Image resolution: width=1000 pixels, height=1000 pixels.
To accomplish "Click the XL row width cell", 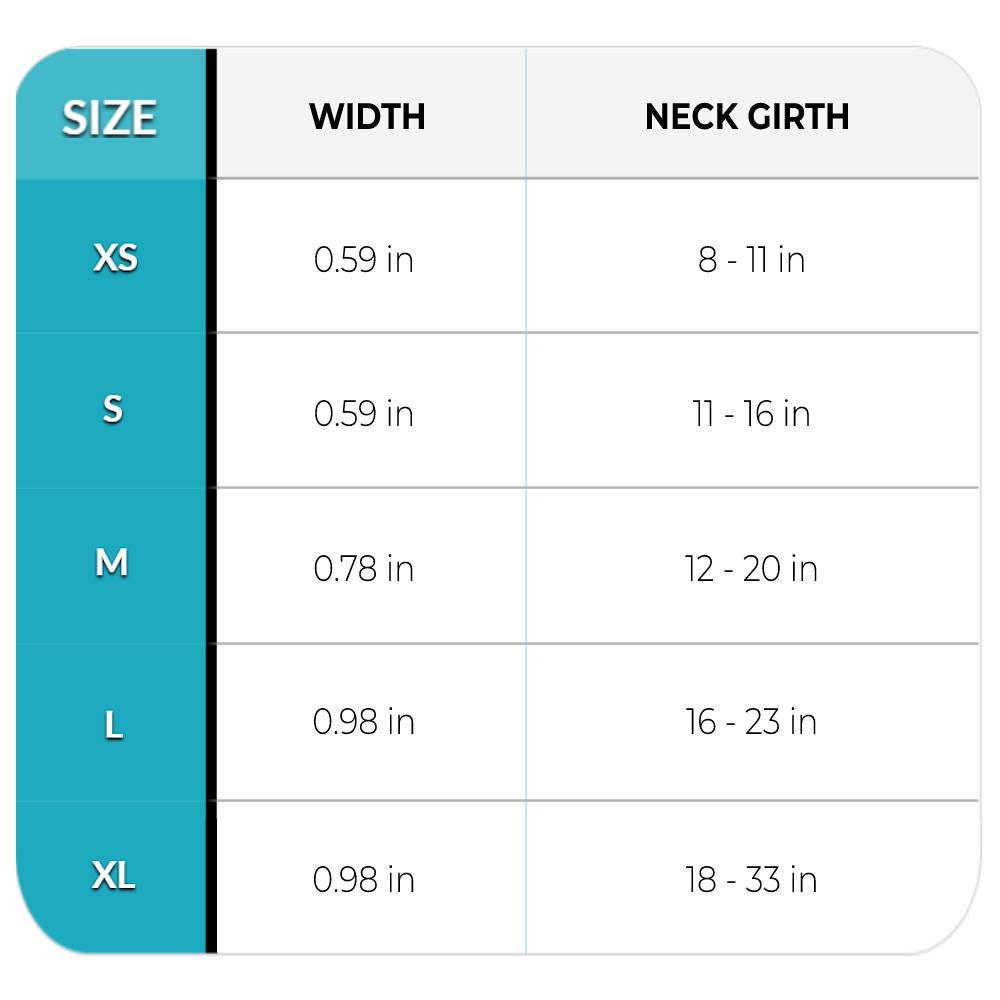I will (363, 879).
